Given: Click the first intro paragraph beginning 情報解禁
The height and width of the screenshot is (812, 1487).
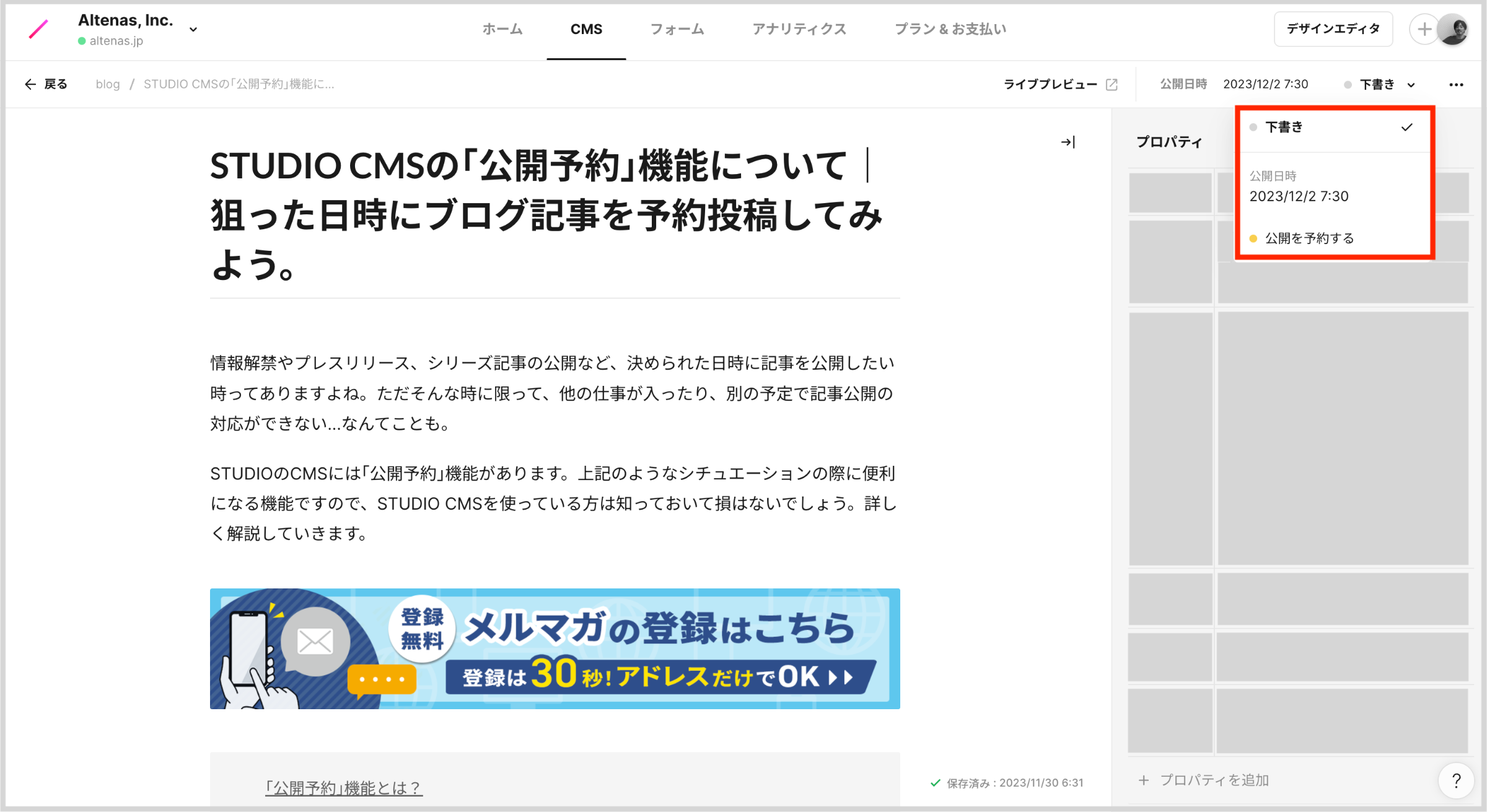Looking at the screenshot, I should (553, 393).
